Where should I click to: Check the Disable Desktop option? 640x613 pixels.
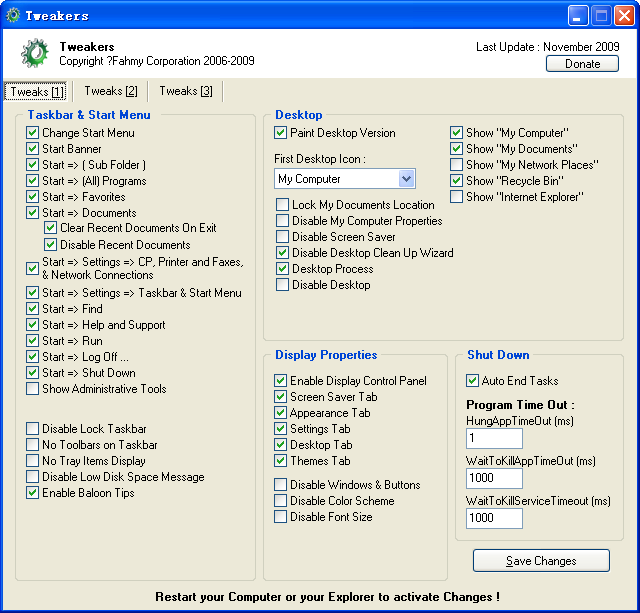pos(282,284)
